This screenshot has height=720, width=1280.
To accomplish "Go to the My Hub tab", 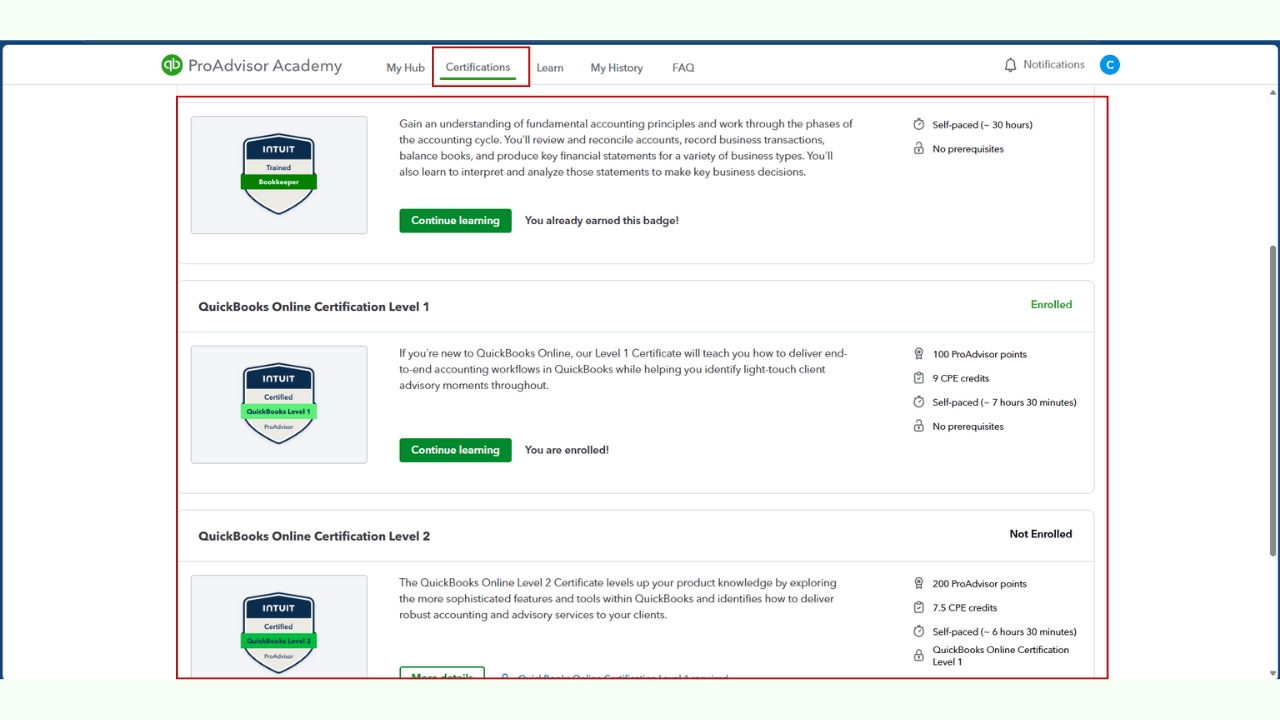I will click(x=406, y=68).
